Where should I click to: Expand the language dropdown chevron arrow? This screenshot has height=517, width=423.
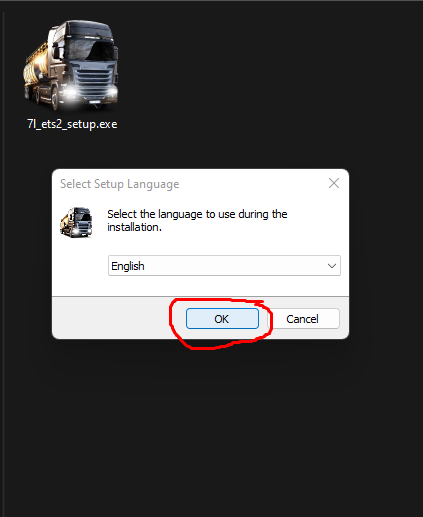tap(332, 266)
